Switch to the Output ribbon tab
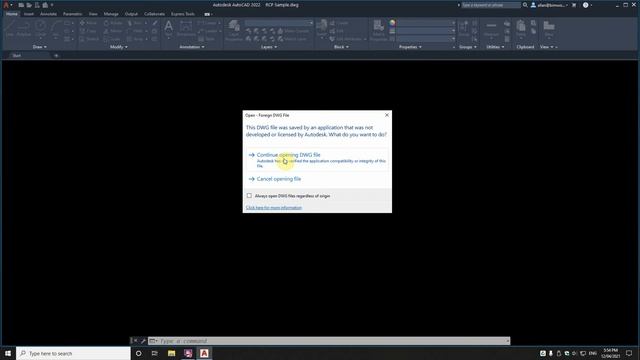Viewport: 640px width, 360px height. coord(131,14)
